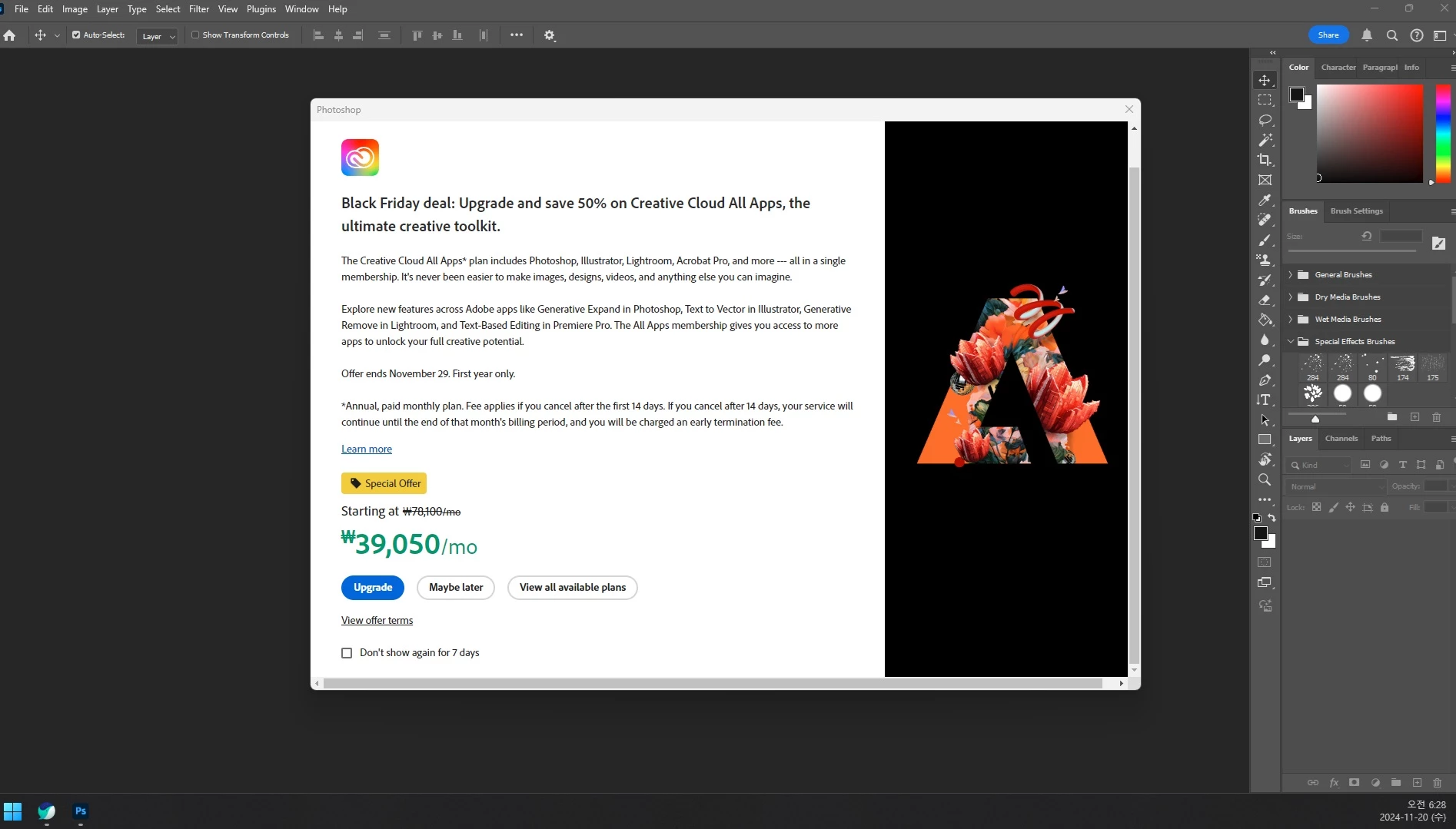Viewport: 1456px width, 829px height.
Task: Select the Eyedropper tool
Action: 1265,200
